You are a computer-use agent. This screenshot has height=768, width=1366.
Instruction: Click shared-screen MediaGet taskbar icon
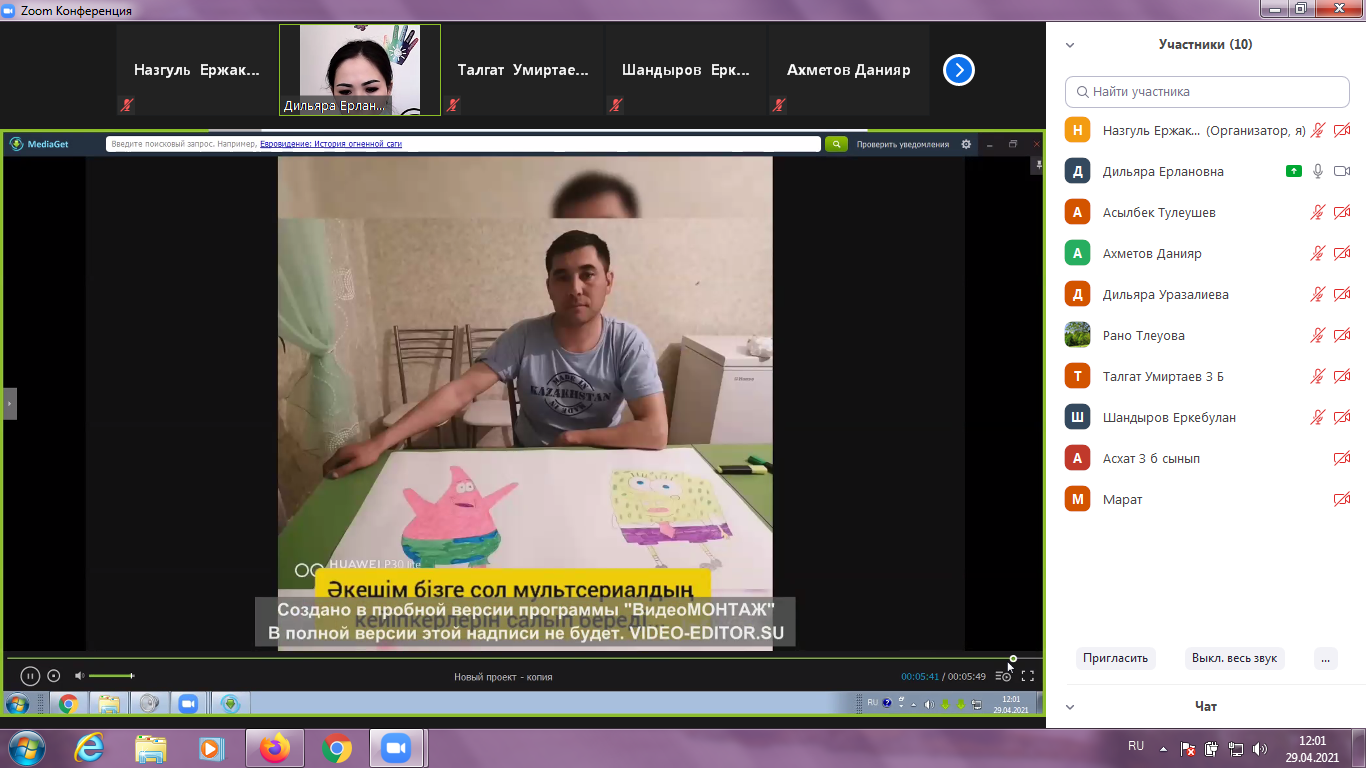click(231, 704)
